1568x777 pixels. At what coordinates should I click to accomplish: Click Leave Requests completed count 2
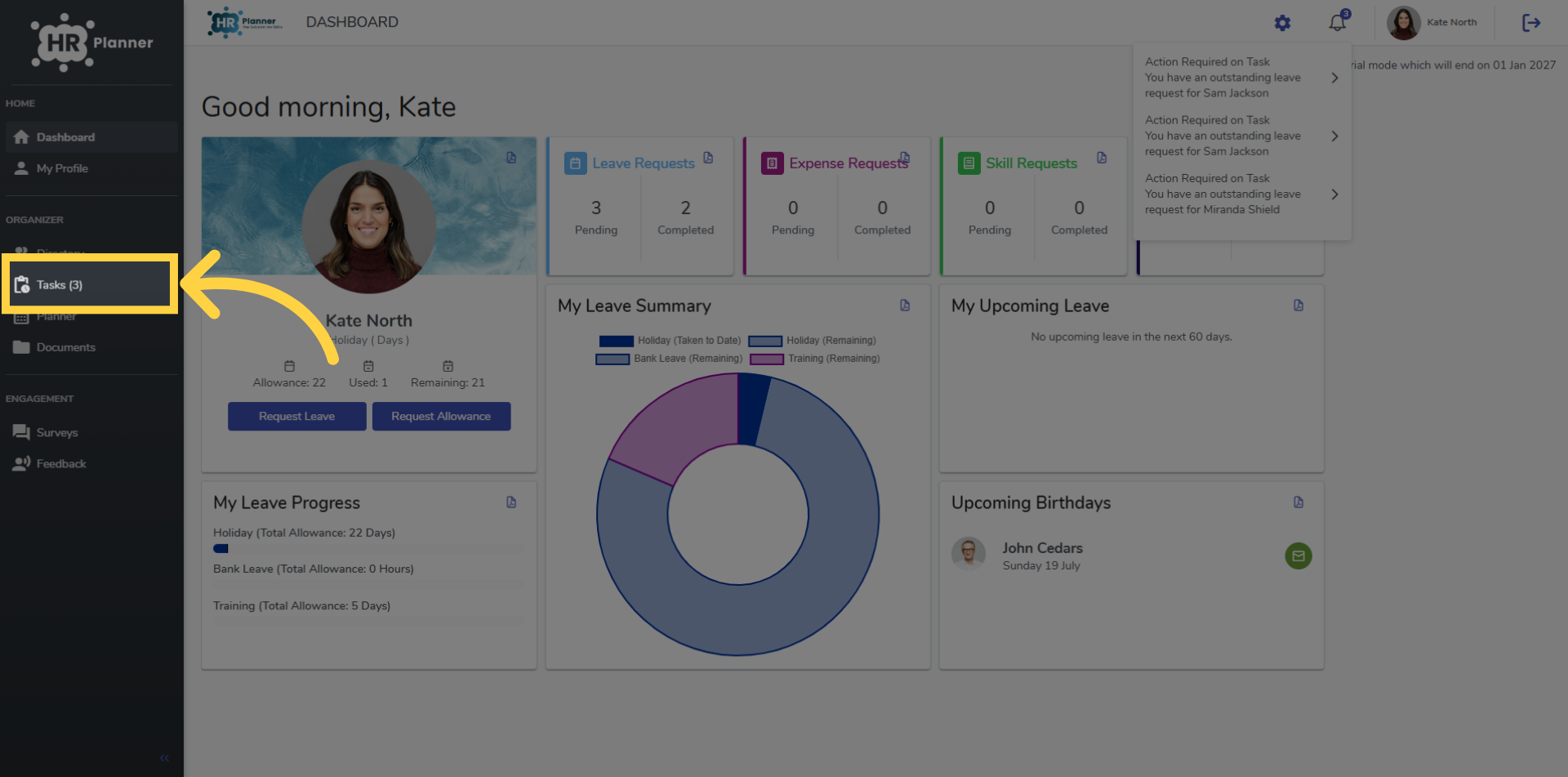click(686, 208)
